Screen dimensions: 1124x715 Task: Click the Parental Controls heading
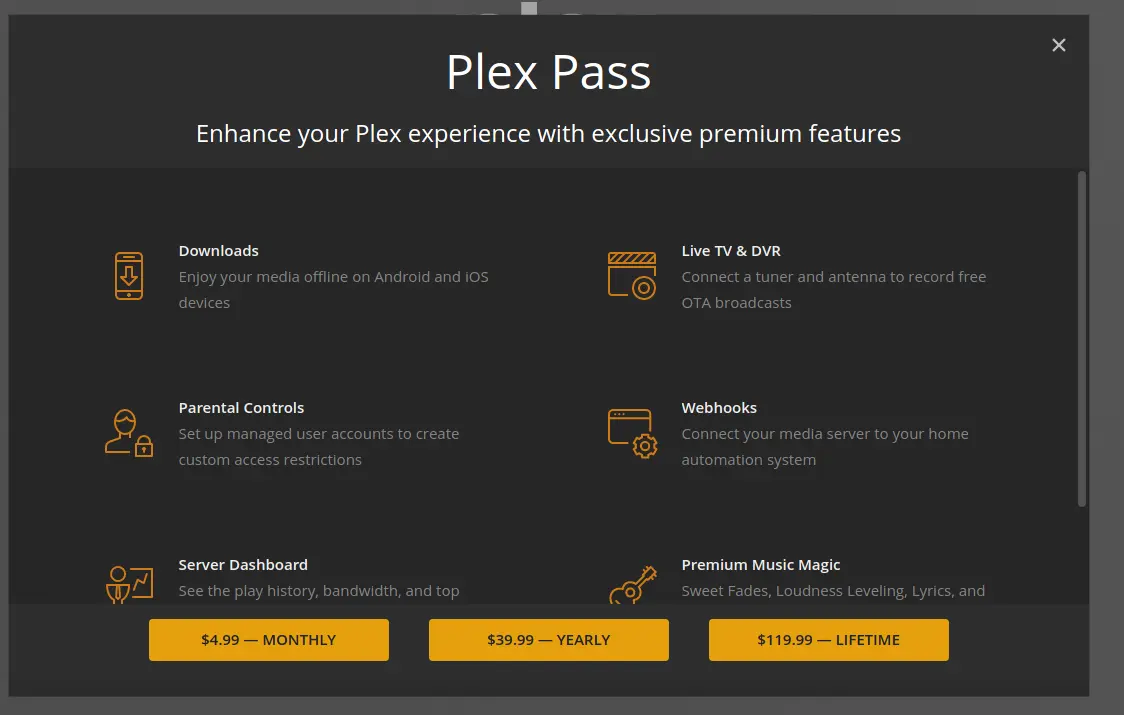click(x=241, y=408)
